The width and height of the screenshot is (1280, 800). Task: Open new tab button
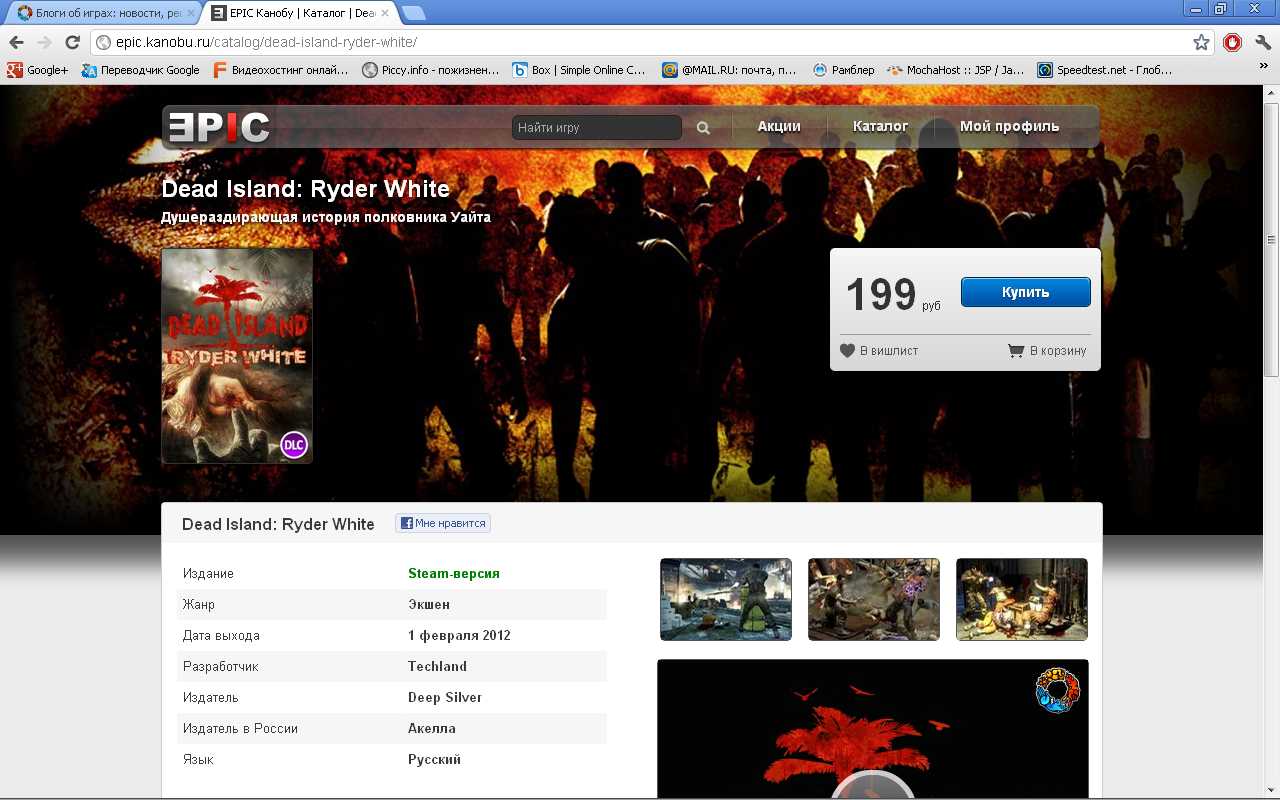pos(413,13)
